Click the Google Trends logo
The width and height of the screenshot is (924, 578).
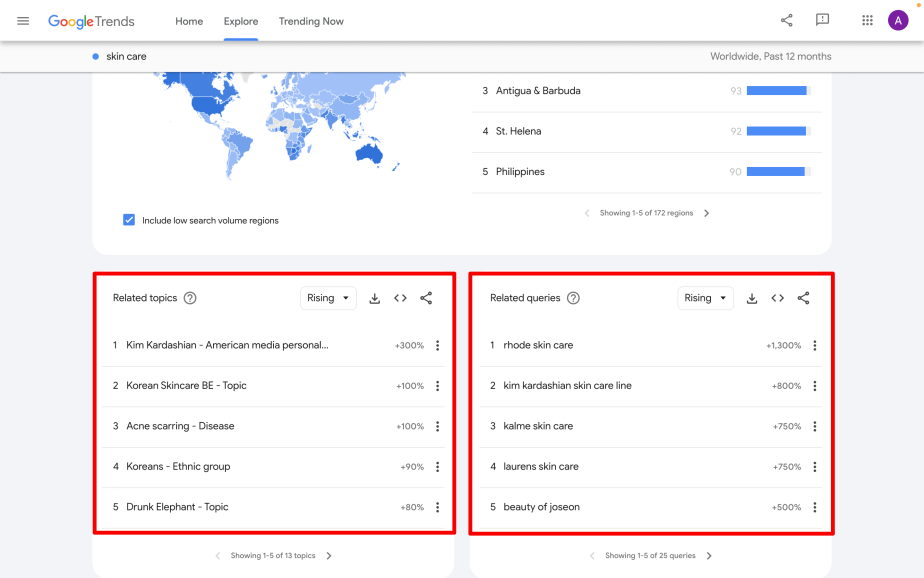(x=91, y=21)
